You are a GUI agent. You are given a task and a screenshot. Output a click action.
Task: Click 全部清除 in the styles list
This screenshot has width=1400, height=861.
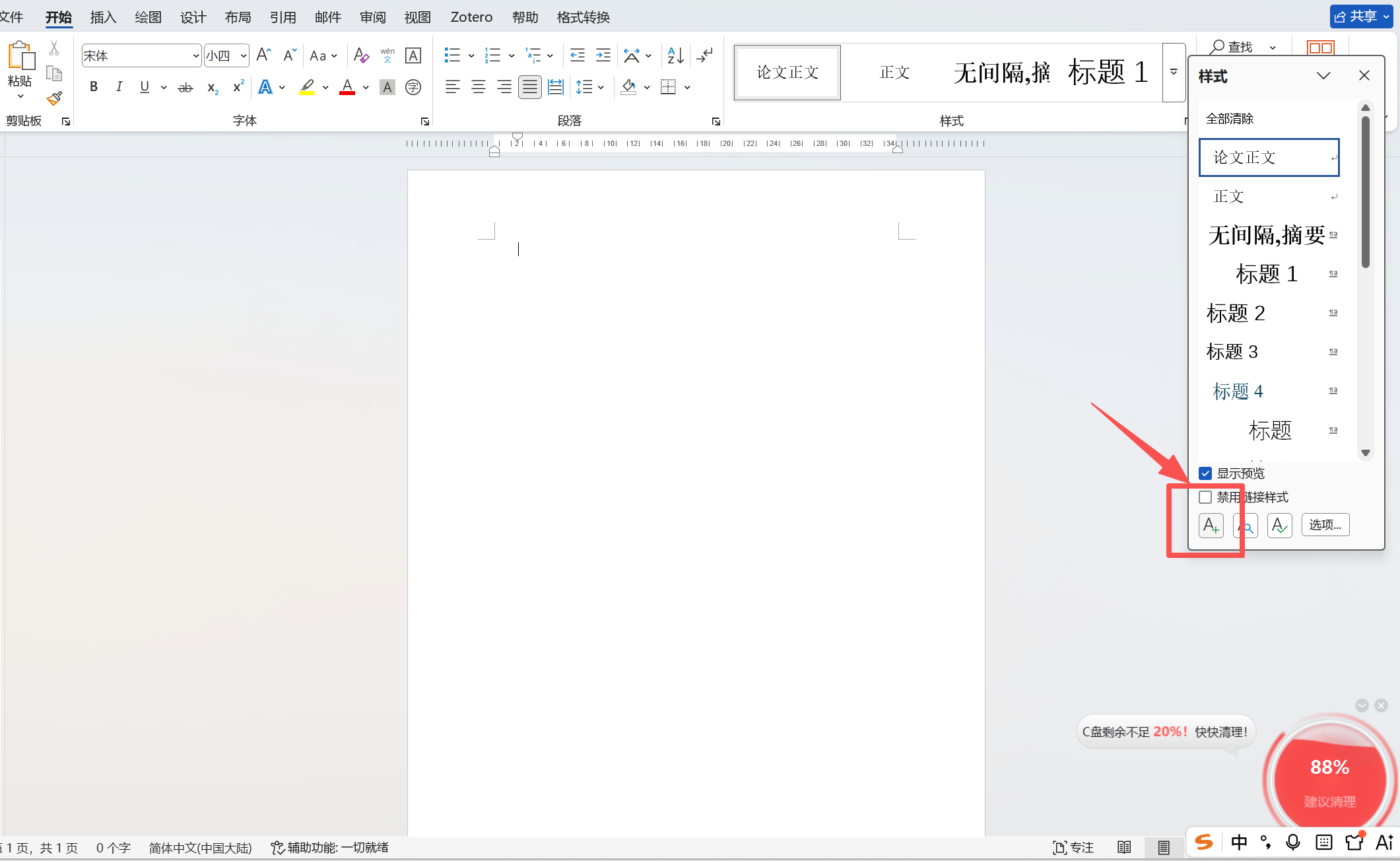click(x=1229, y=119)
